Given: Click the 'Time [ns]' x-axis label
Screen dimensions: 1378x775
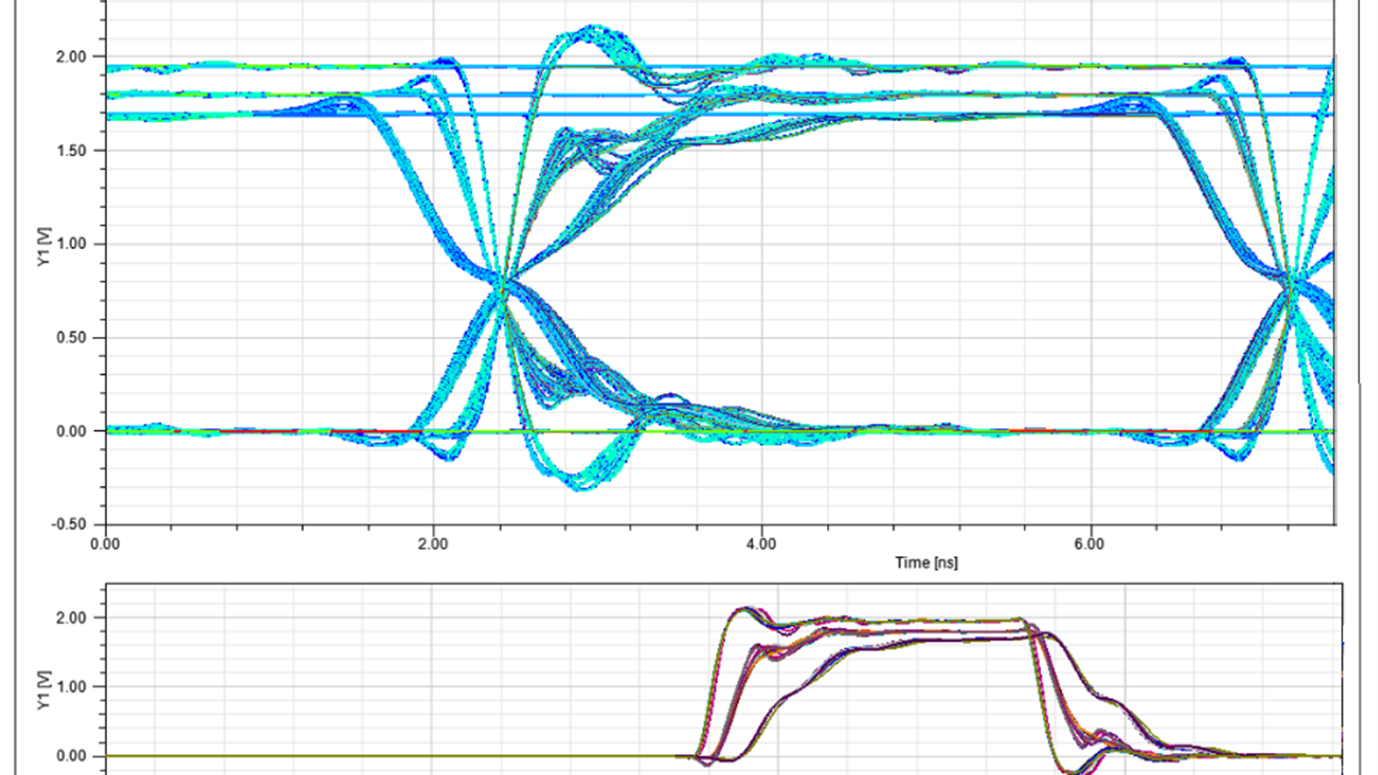Looking at the screenshot, I should [x=925, y=563].
